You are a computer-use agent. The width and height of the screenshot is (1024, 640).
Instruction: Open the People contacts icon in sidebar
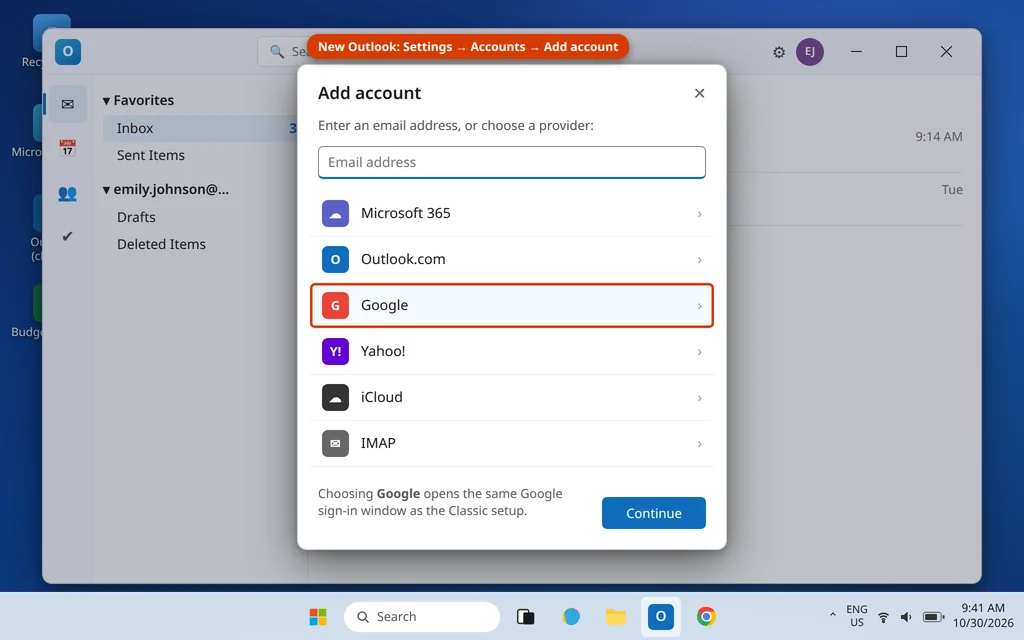(67, 193)
